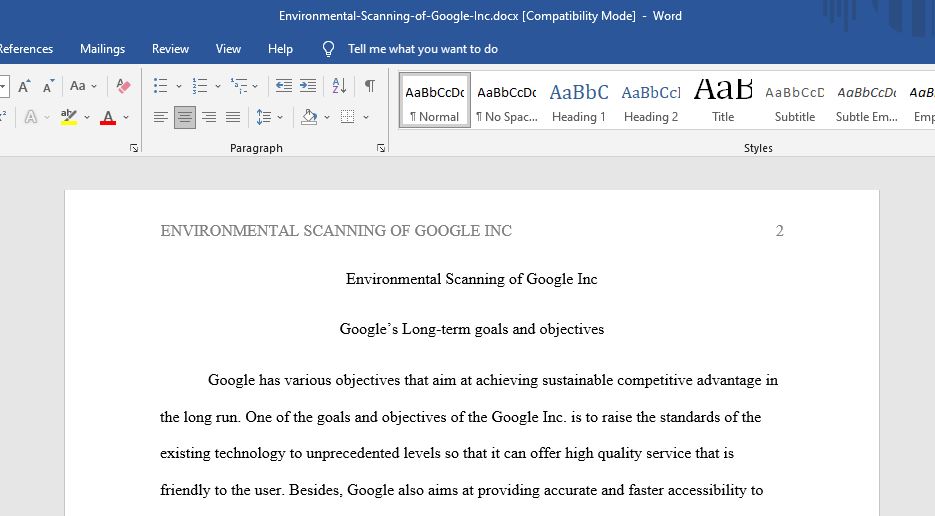Click the word 'unprecedented' in document
This screenshot has width=935, height=516.
click(352, 453)
